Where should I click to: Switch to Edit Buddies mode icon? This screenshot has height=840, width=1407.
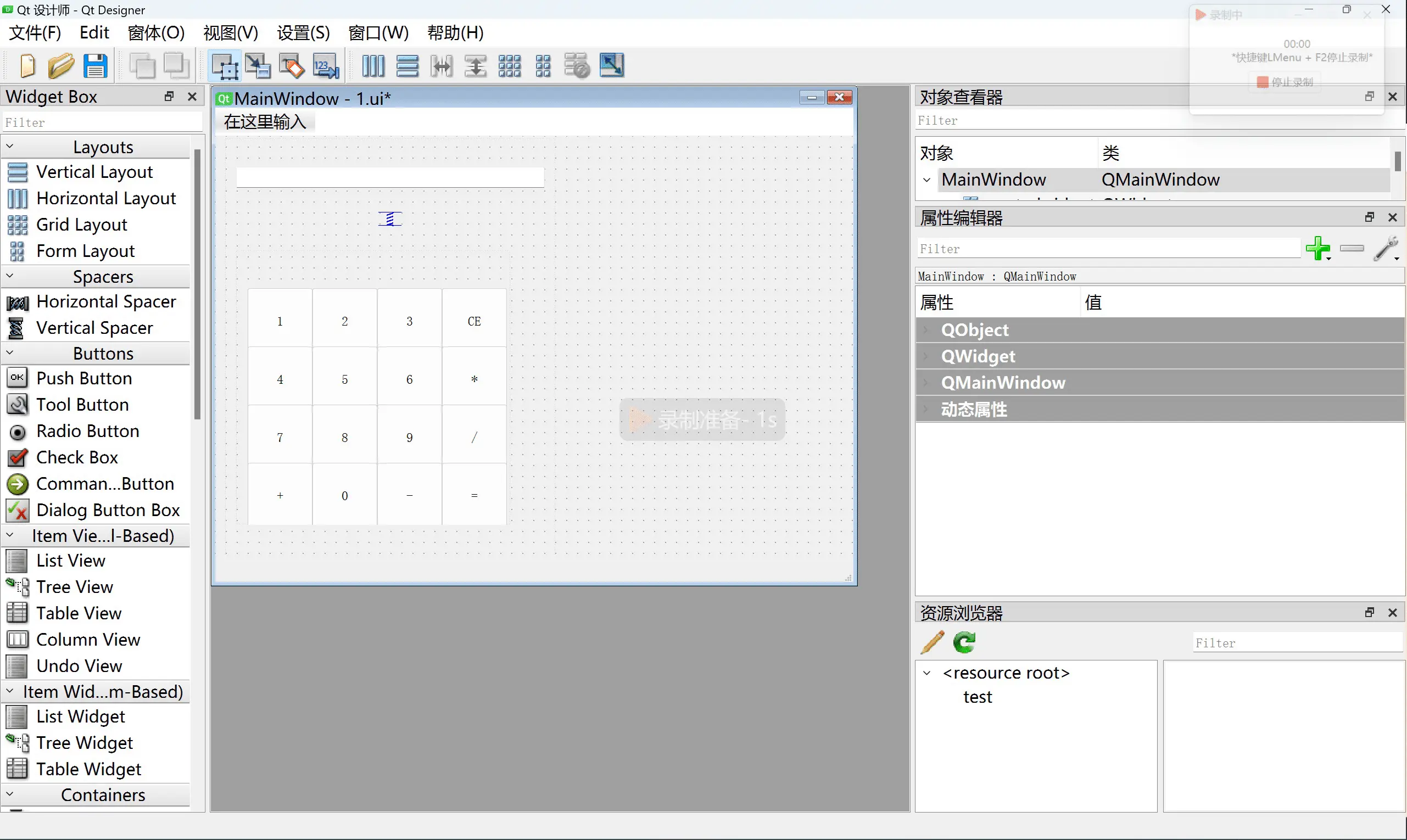(292, 66)
